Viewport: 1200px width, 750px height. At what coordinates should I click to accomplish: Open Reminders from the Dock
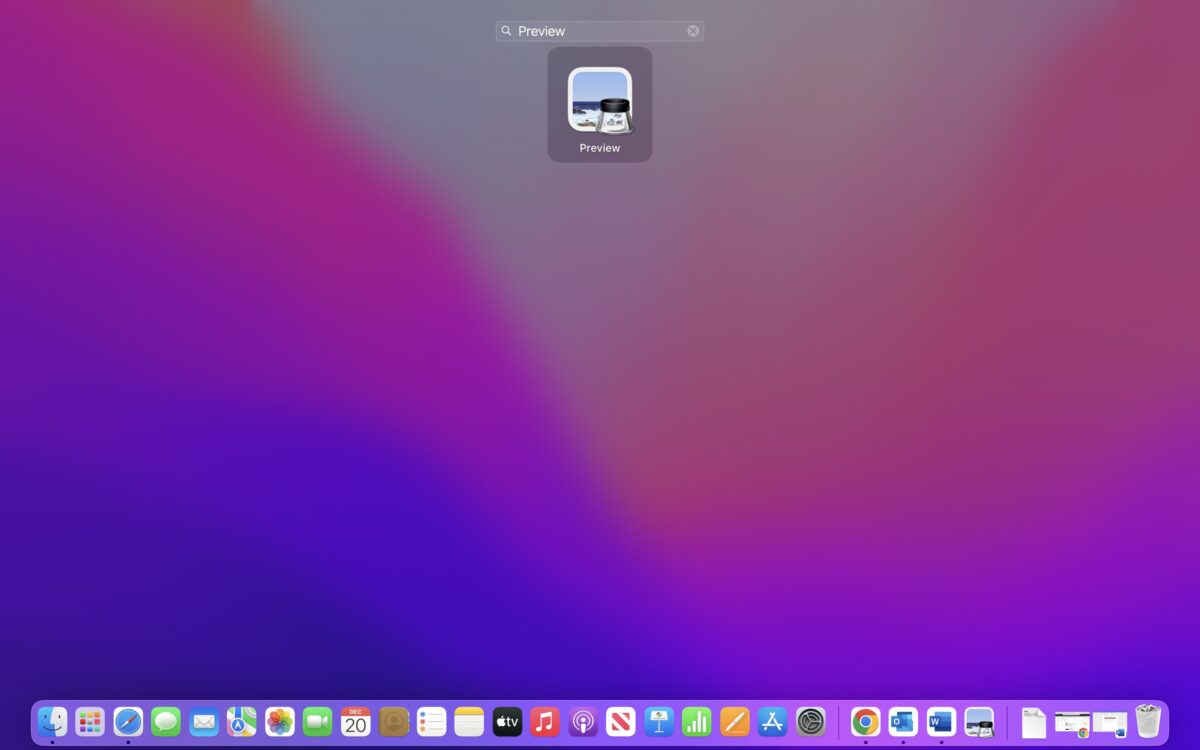point(431,721)
